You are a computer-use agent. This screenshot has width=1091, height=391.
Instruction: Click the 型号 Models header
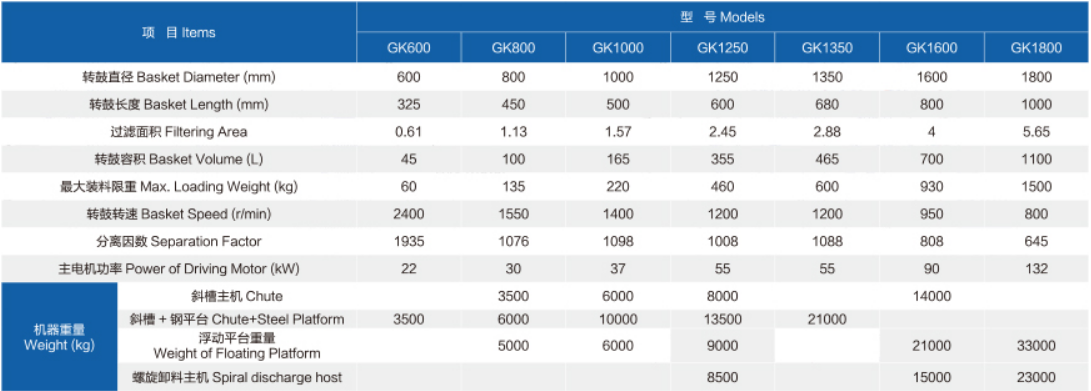(723, 17)
